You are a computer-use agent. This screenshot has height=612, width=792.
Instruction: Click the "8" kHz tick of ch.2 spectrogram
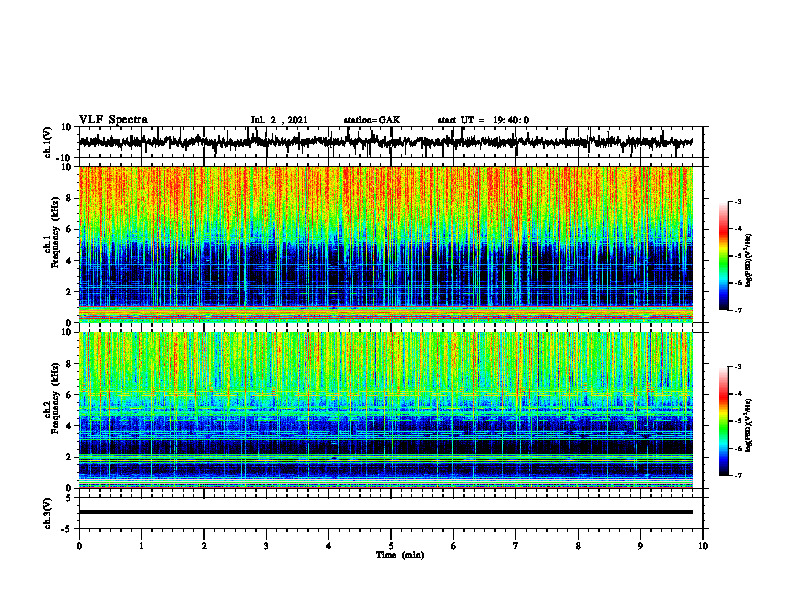pyautogui.click(x=70, y=364)
